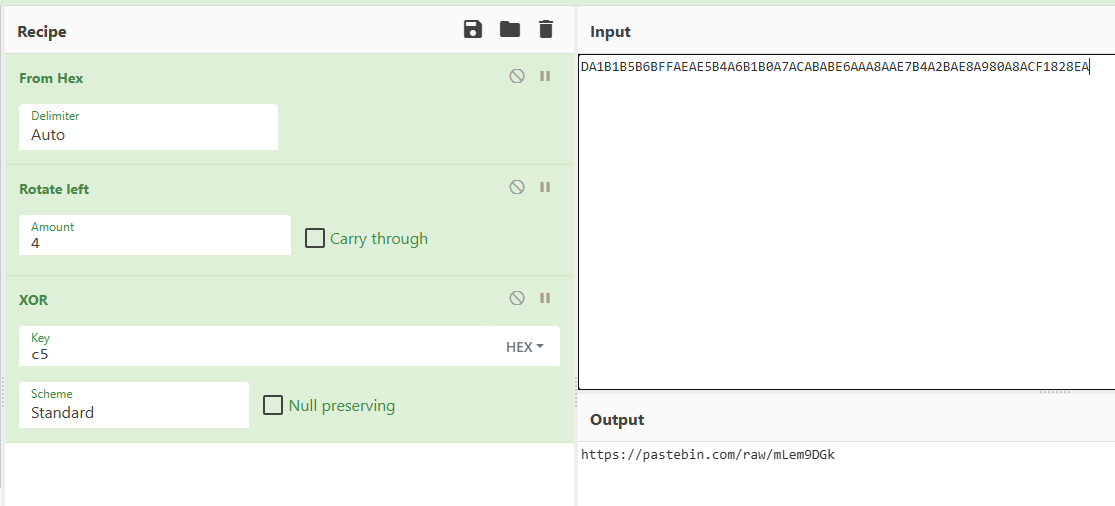The image size is (1115, 506).
Task: Clear the recipe with trash icon
Action: click(545, 30)
